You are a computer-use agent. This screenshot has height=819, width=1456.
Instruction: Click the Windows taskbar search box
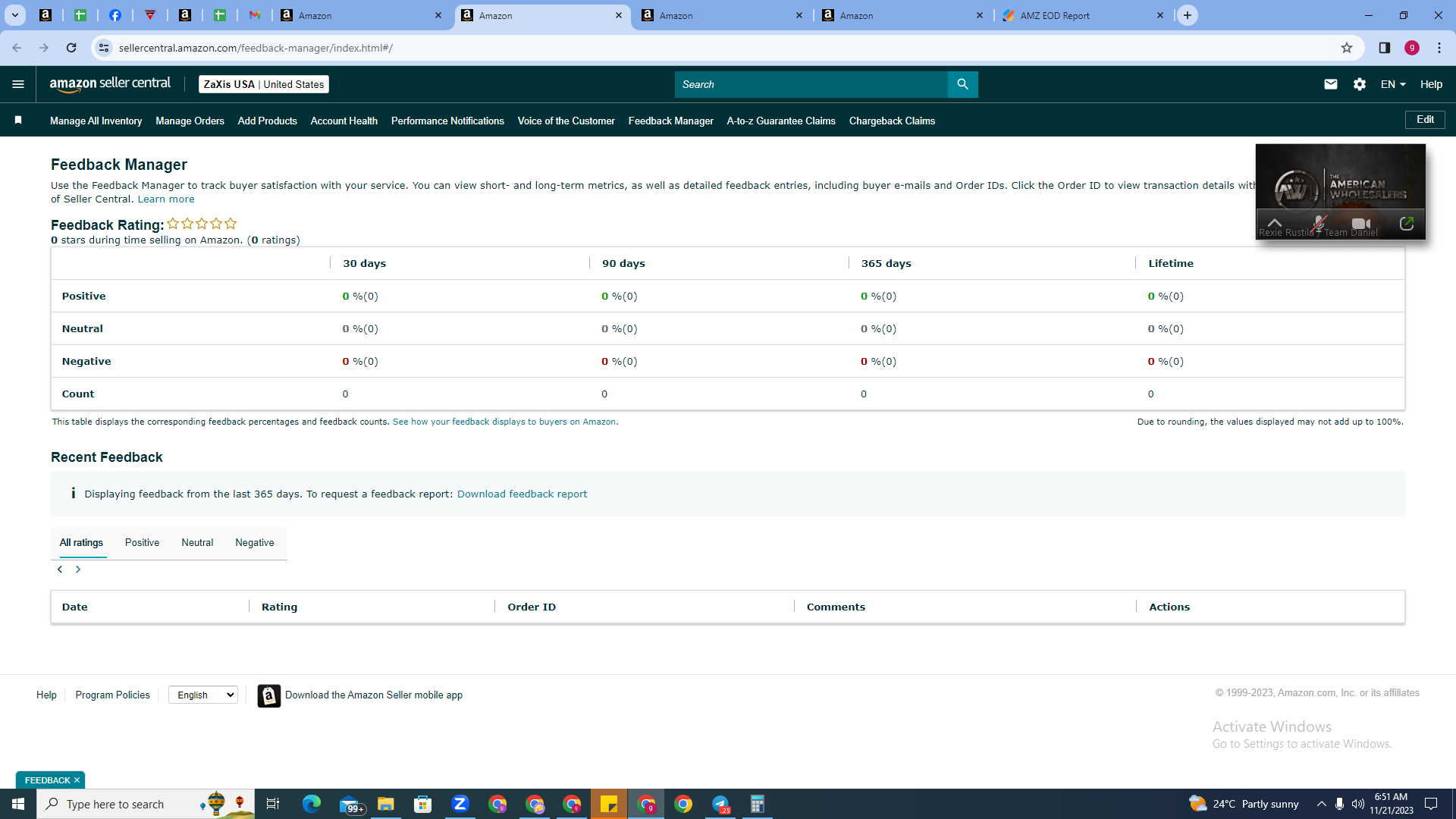pyautogui.click(x=146, y=804)
